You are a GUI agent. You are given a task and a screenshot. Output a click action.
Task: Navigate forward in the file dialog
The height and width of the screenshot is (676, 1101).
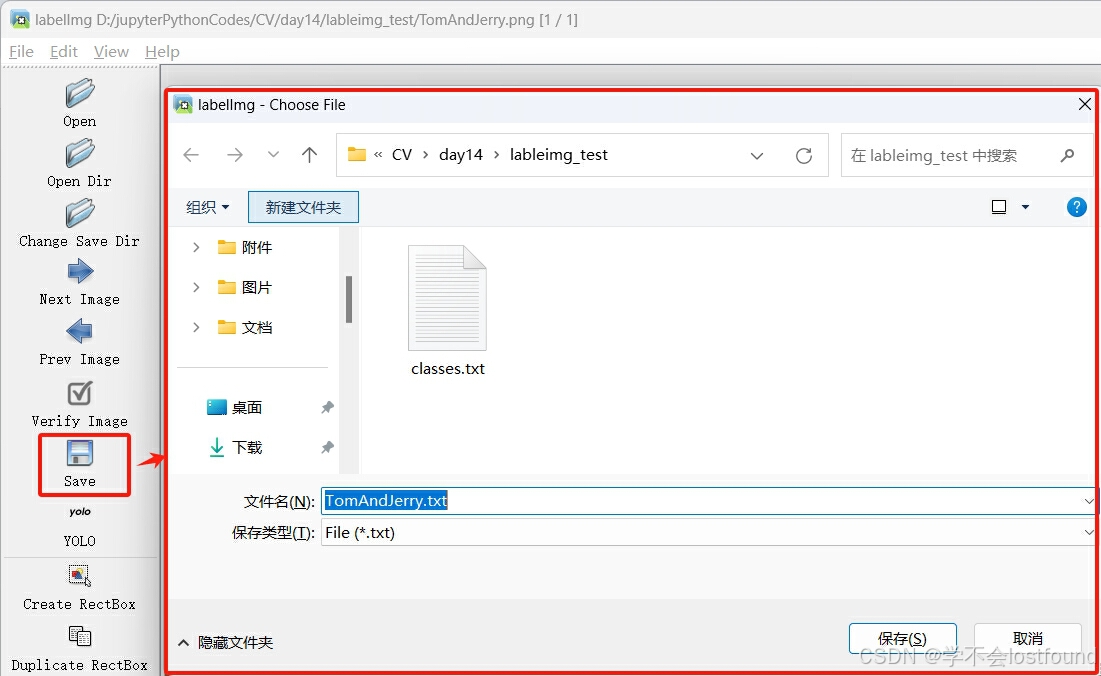tap(235, 155)
